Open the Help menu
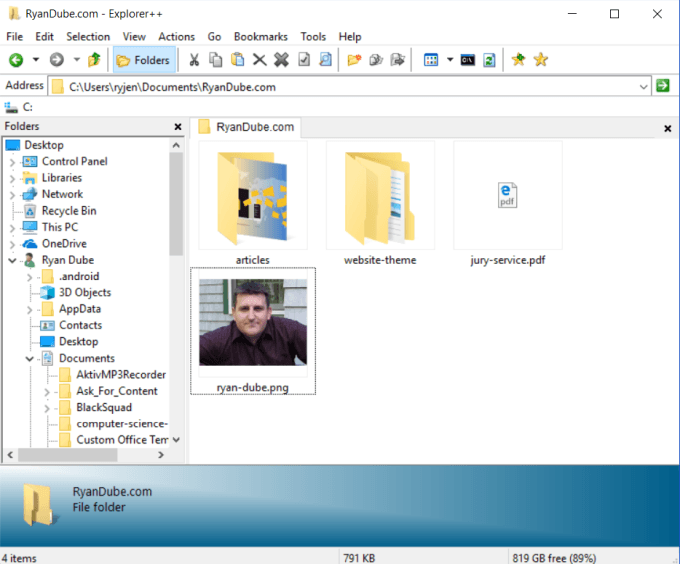 coord(350,37)
